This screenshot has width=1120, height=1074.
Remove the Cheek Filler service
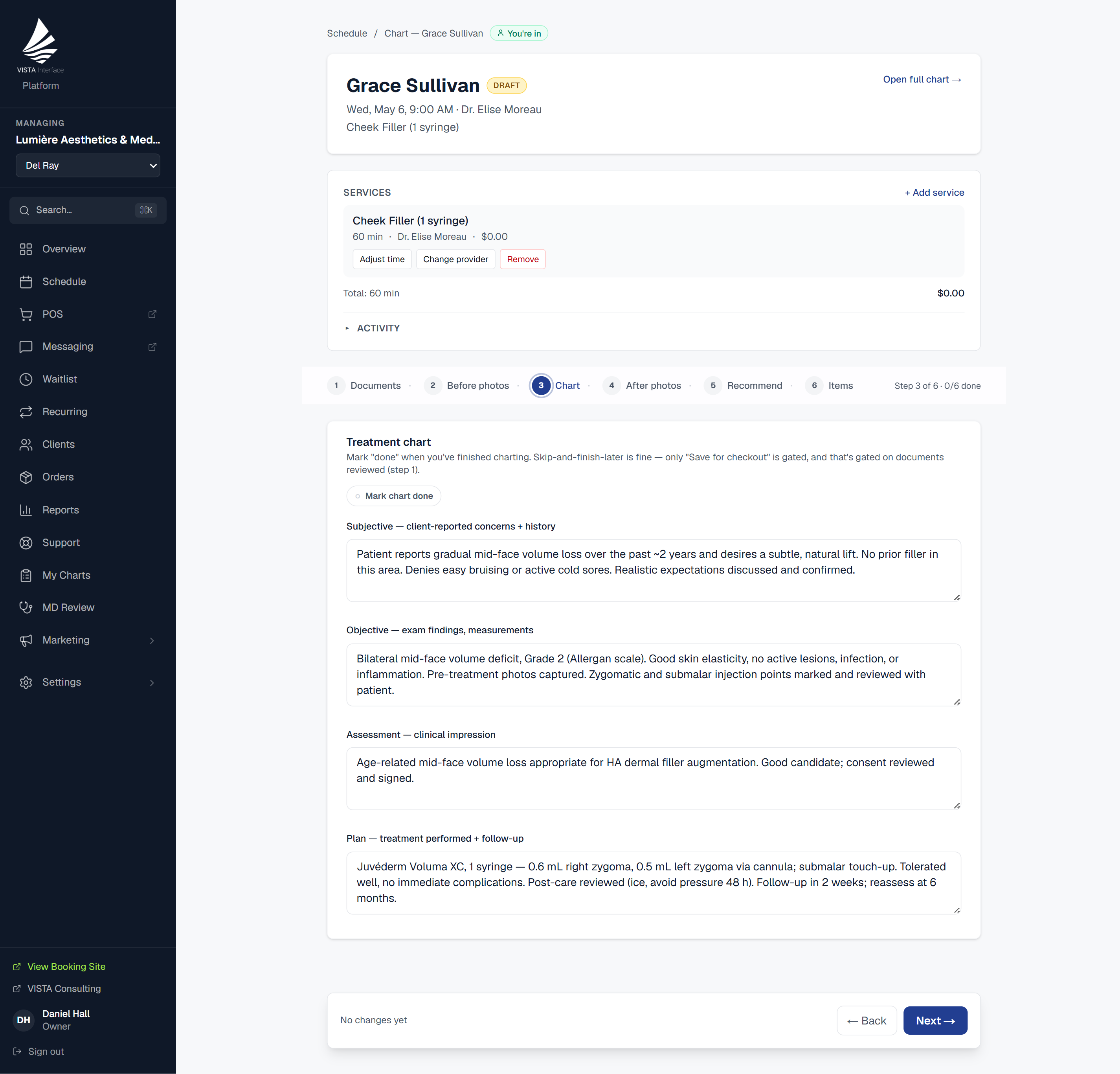(x=522, y=259)
